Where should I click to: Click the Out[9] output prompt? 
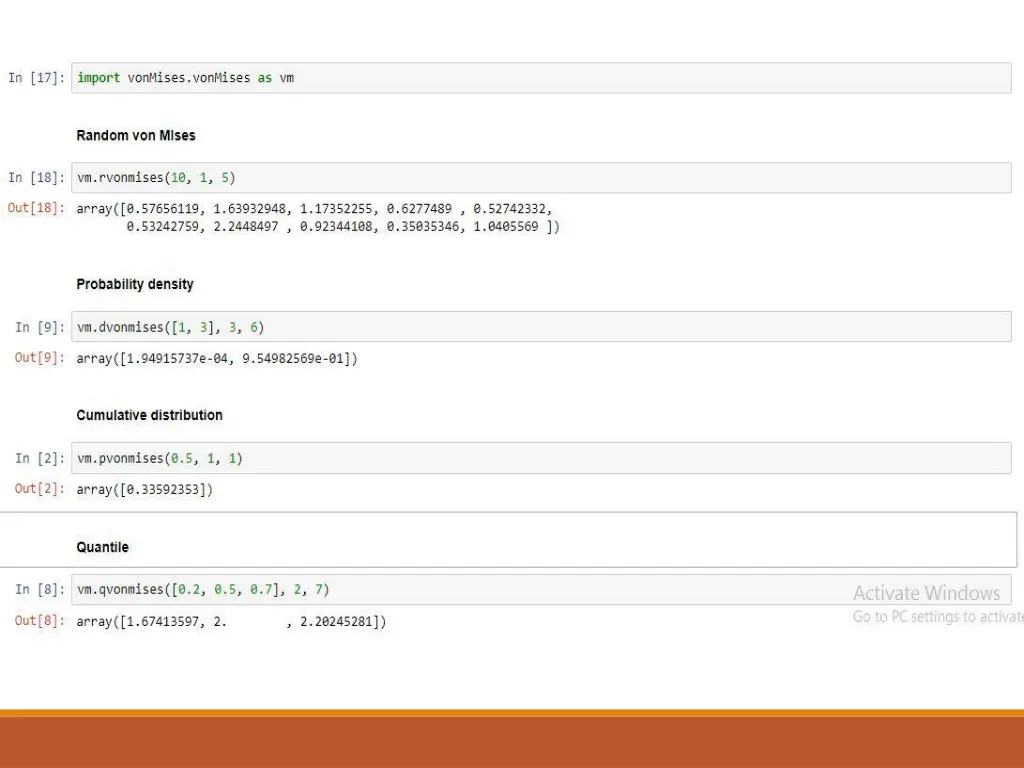pyautogui.click(x=40, y=358)
